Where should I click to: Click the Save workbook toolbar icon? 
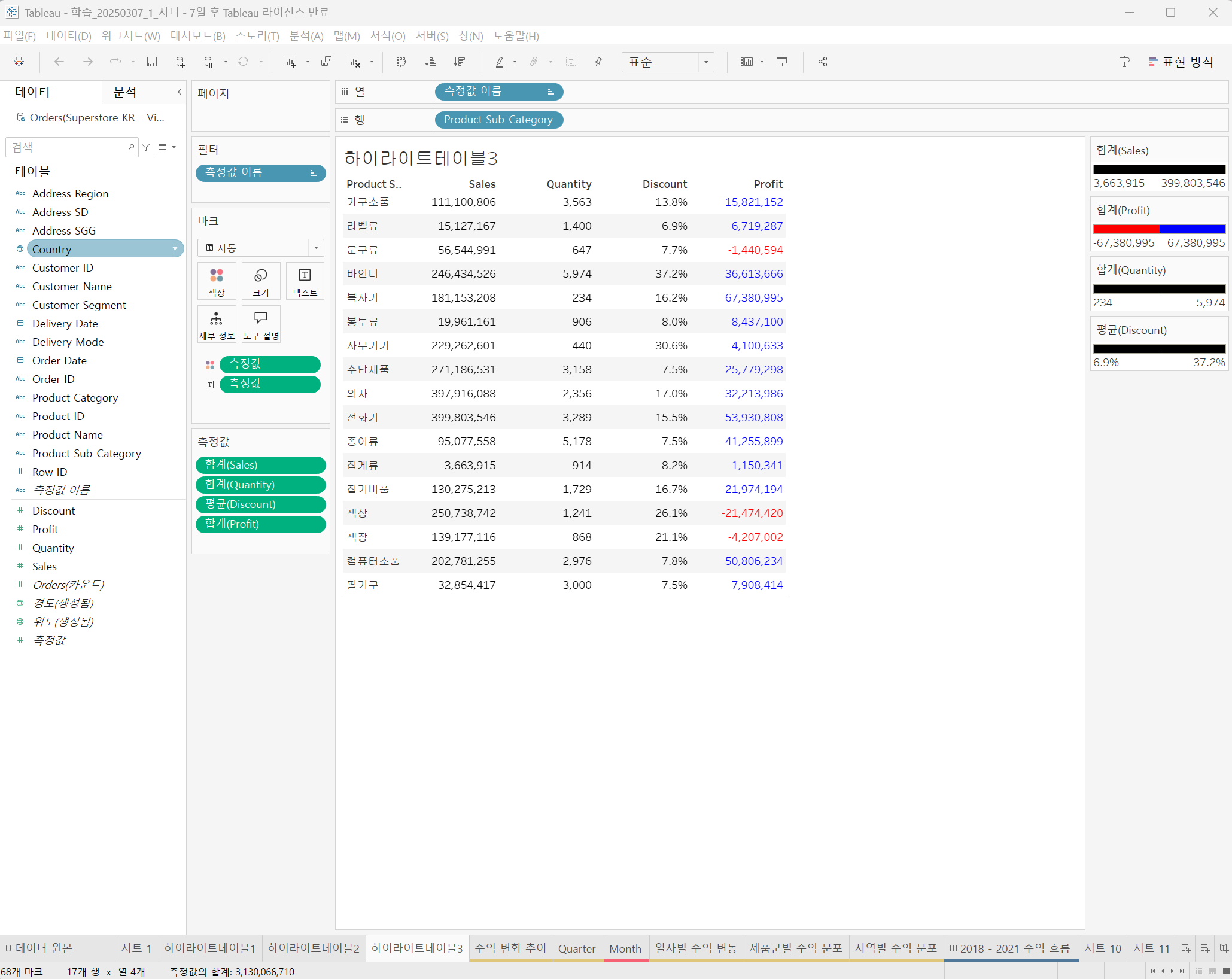[152, 62]
